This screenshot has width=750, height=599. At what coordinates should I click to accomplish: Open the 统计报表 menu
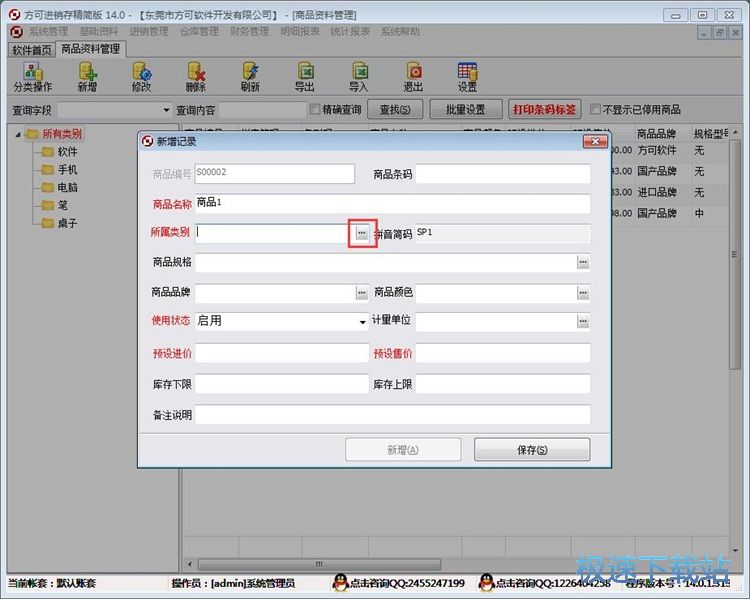350,32
